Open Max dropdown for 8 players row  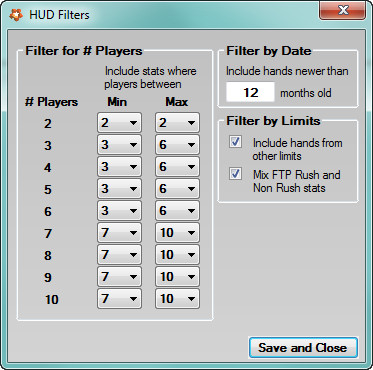[x=177, y=255]
